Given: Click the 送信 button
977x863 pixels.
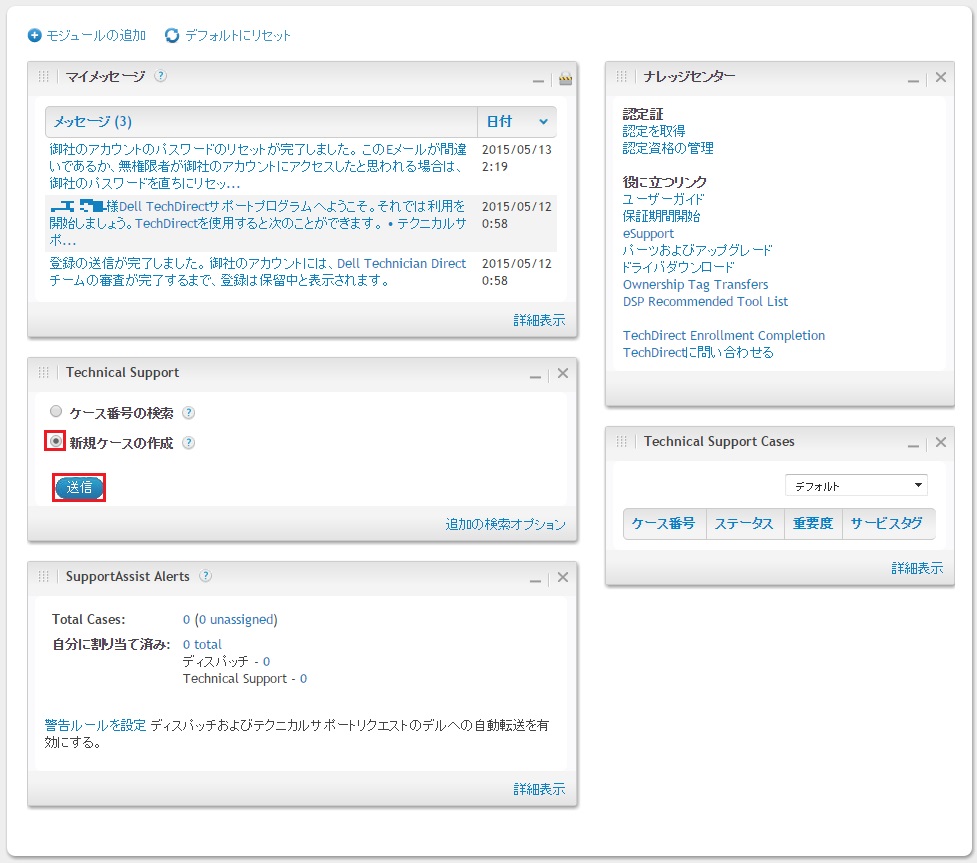Looking at the screenshot, I should (x=79, y=487).
